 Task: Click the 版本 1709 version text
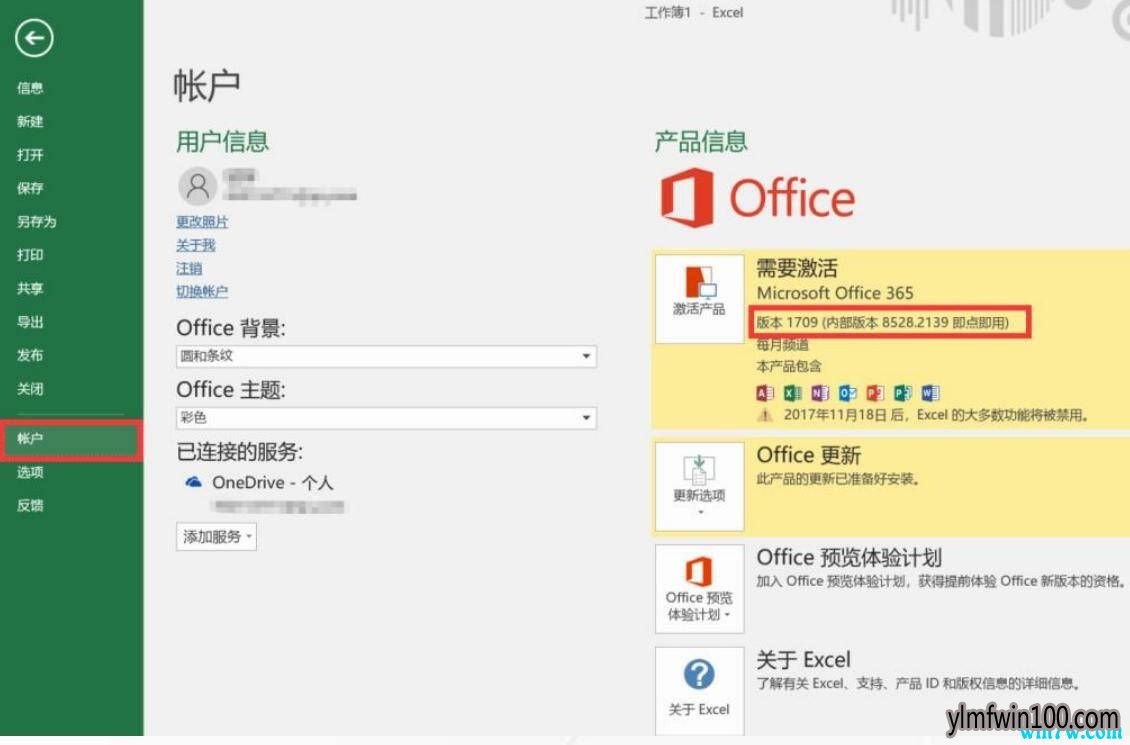click(x=882, y=322)
